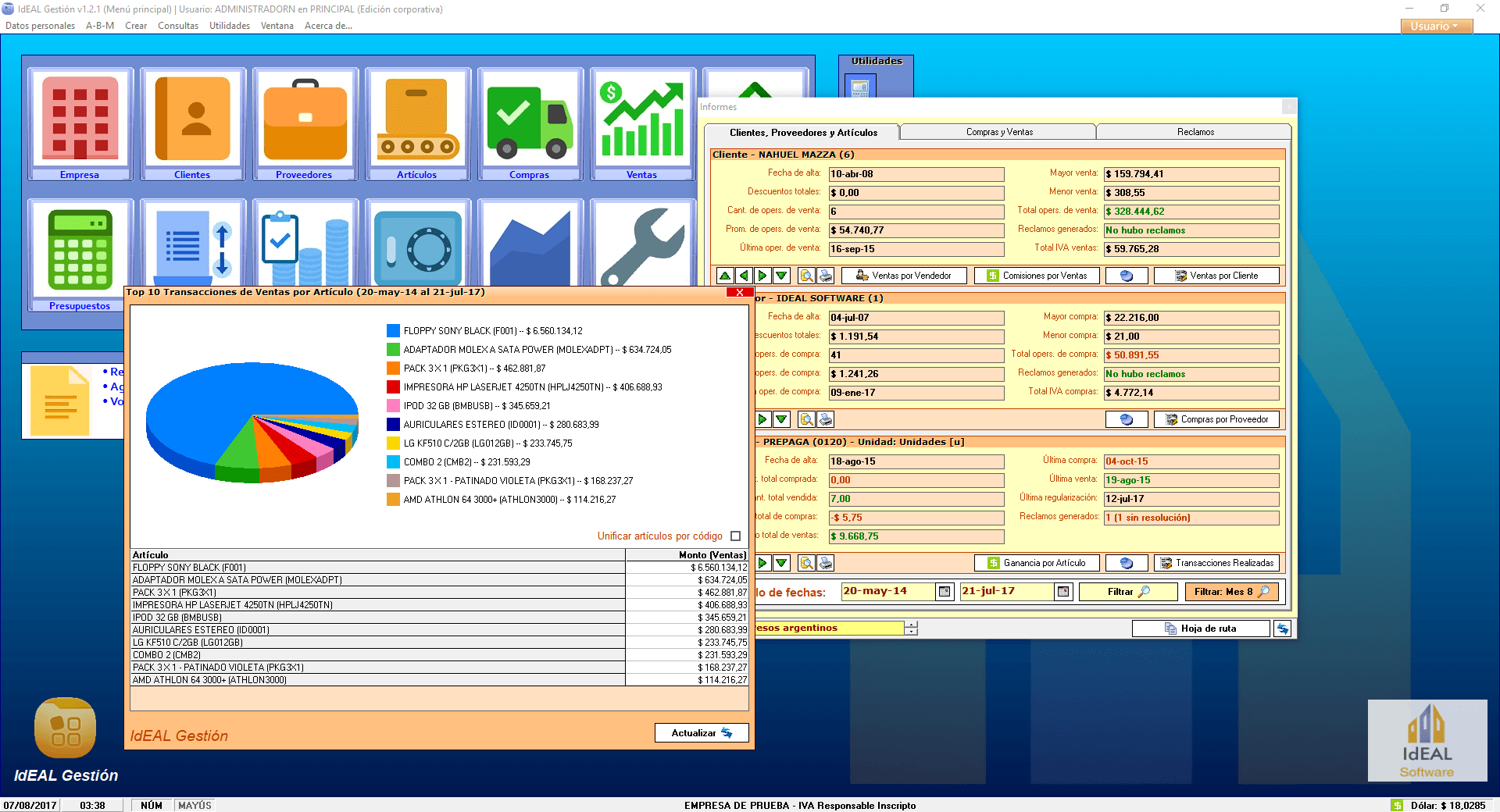
Task: Go to next client with right arrow
Action: (762, 276)
